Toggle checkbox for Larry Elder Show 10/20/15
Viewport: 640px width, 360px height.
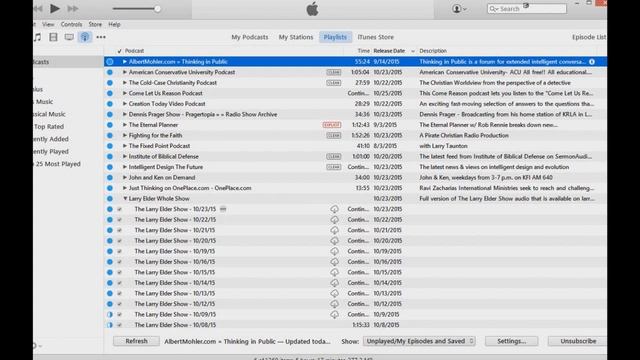pos(120,241)
